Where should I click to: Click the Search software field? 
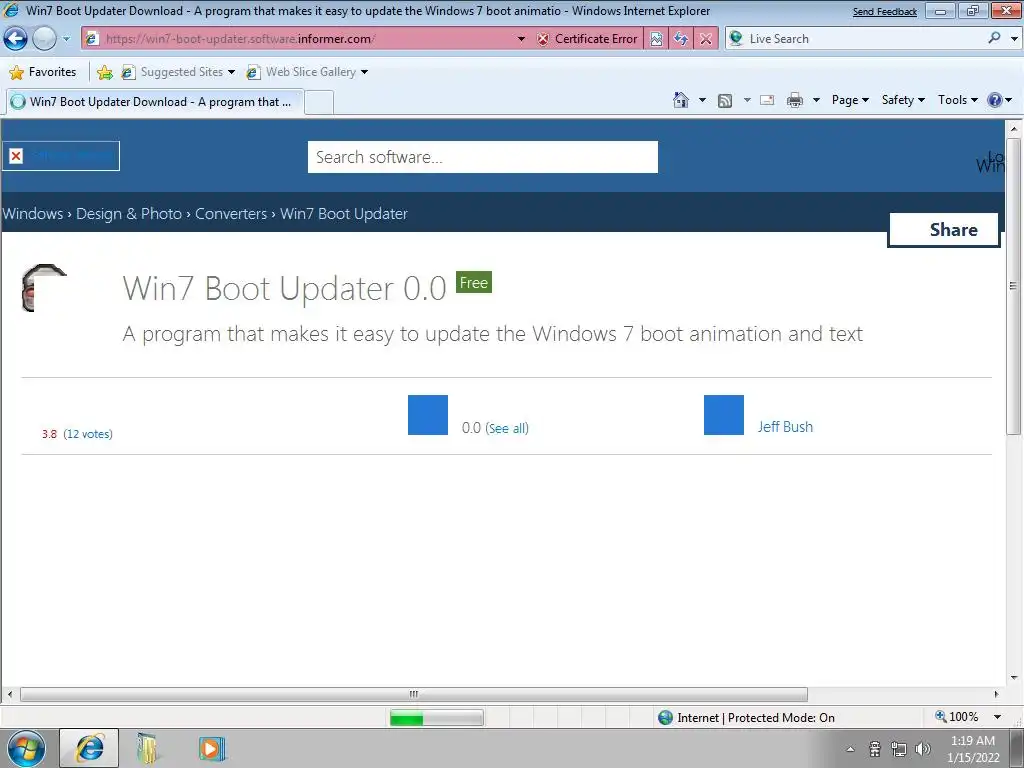[x=483, y=157]
